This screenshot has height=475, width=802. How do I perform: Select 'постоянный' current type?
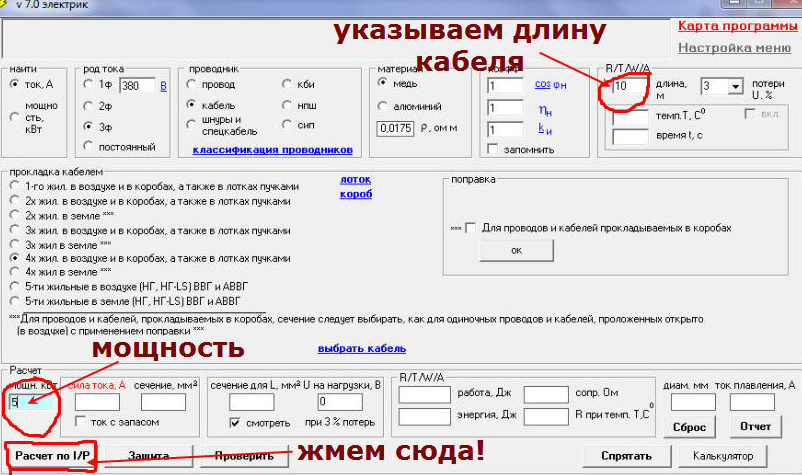pos(88,147)
